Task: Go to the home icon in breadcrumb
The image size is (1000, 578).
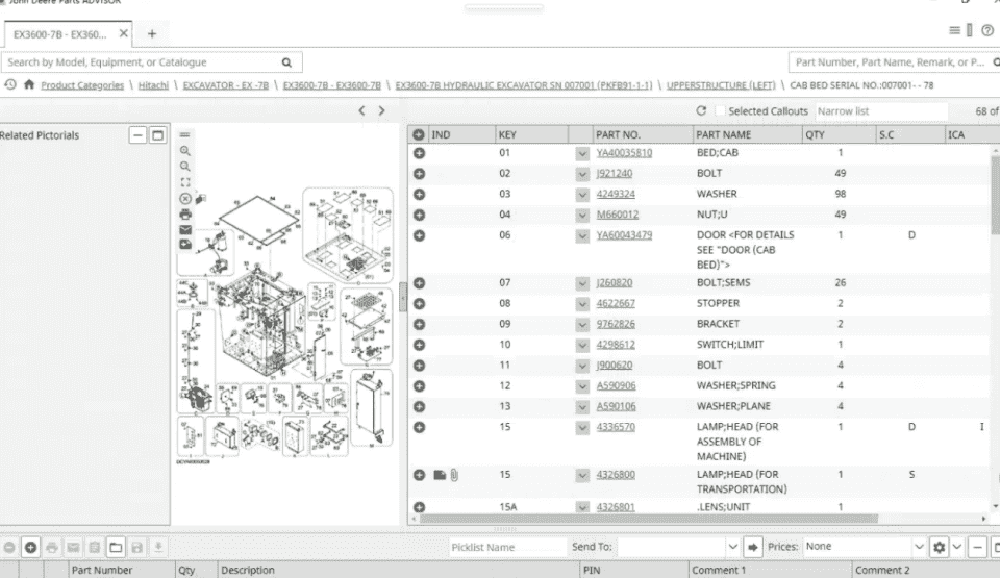Action: [x=29, y=85]
